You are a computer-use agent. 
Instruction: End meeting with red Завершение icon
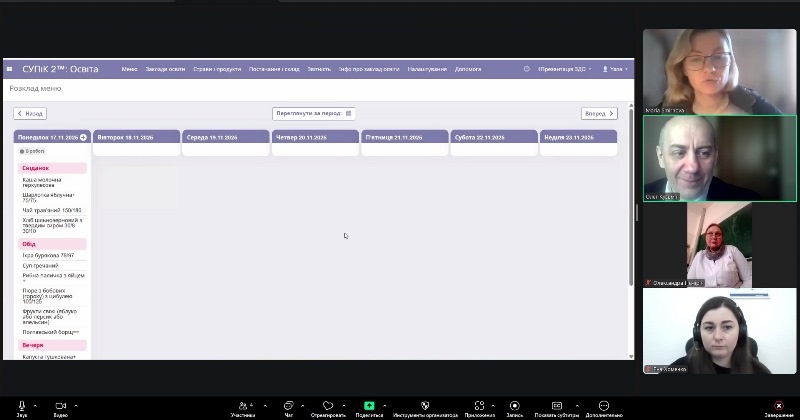779,406
